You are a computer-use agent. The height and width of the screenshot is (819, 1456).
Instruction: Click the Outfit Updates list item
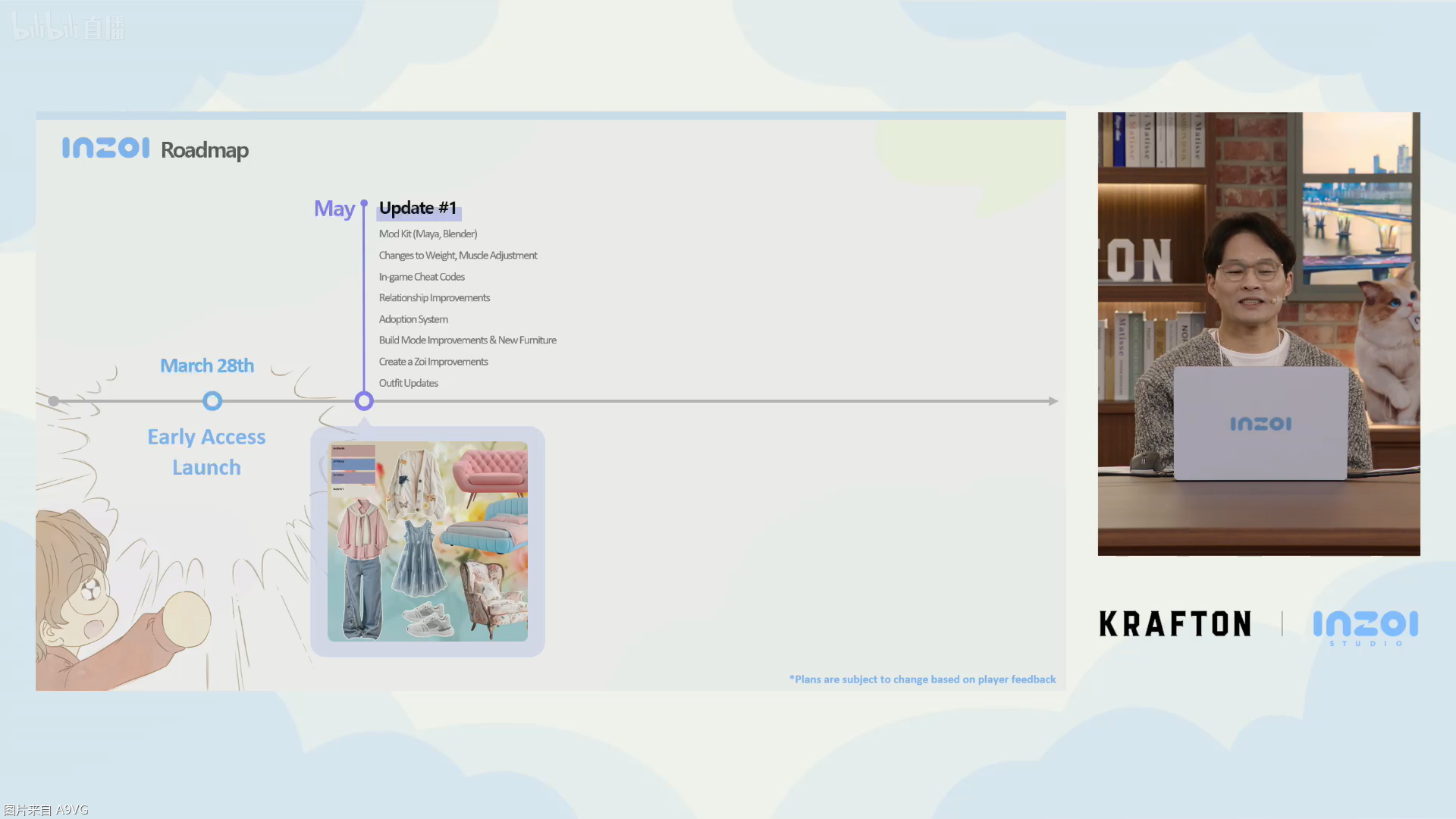[408, 383]
